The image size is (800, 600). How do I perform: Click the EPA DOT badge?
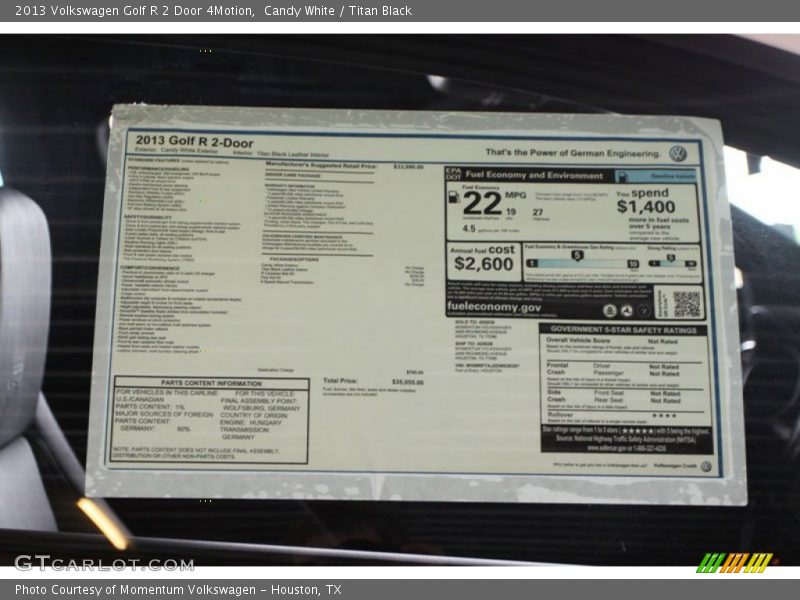click(x=454, y=174)
